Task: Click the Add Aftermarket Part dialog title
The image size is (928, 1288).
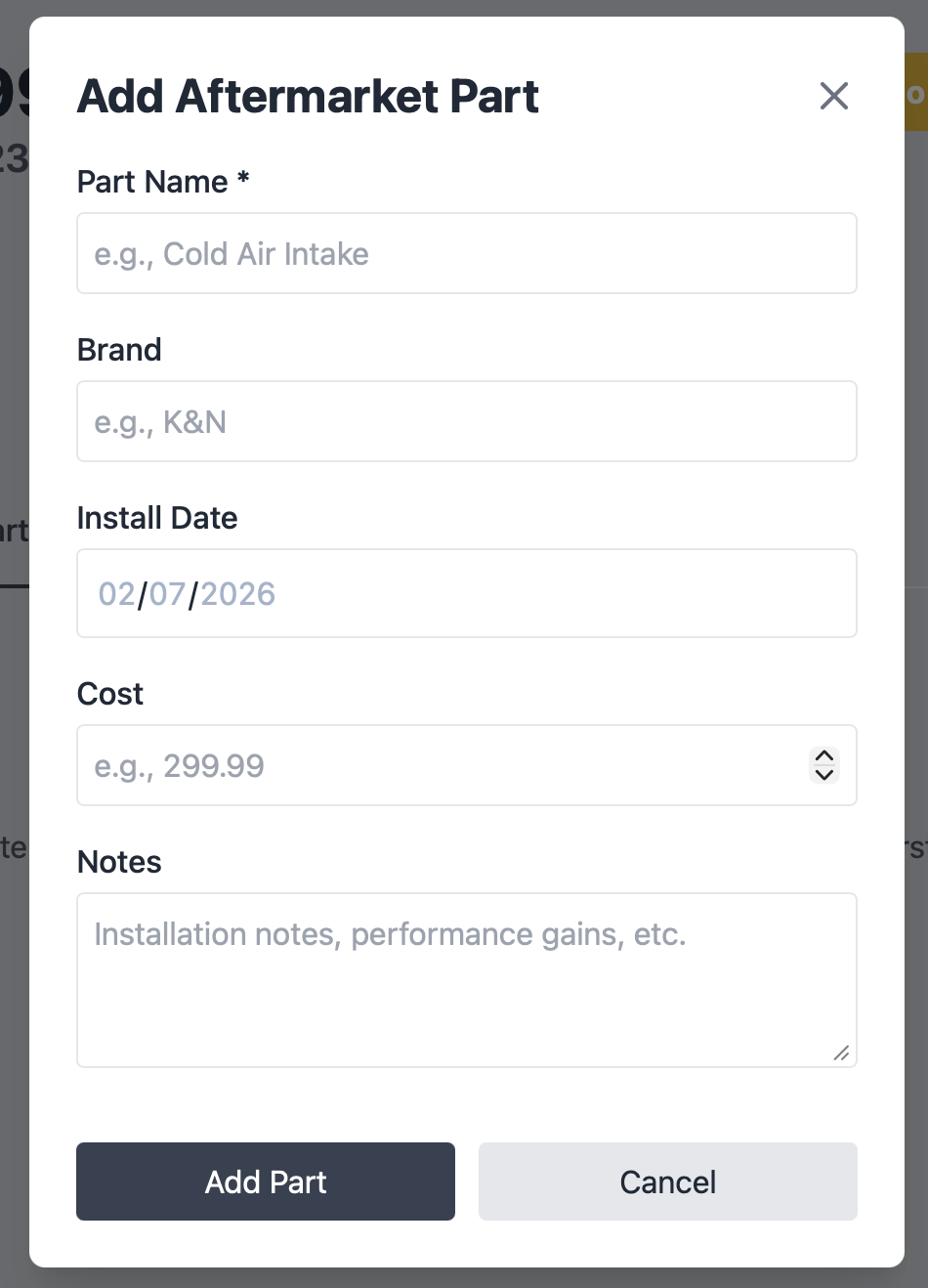Action: tap(308, 96)
